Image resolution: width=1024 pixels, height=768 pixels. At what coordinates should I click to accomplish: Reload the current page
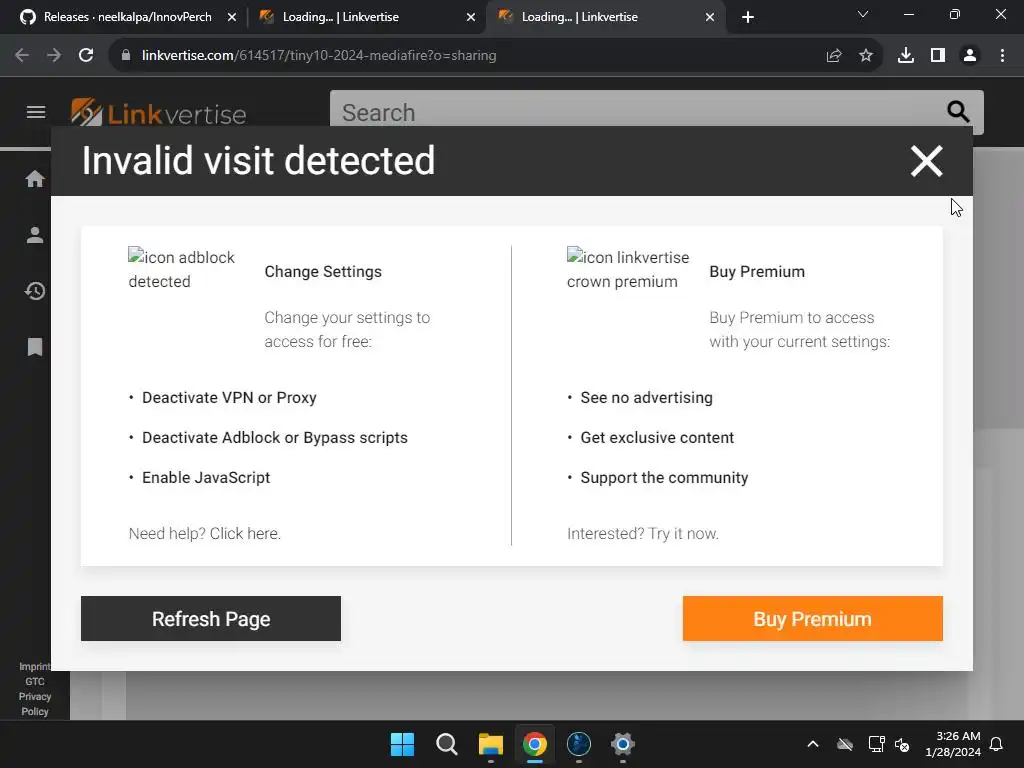pyautogui.click(x=86, y=56)
